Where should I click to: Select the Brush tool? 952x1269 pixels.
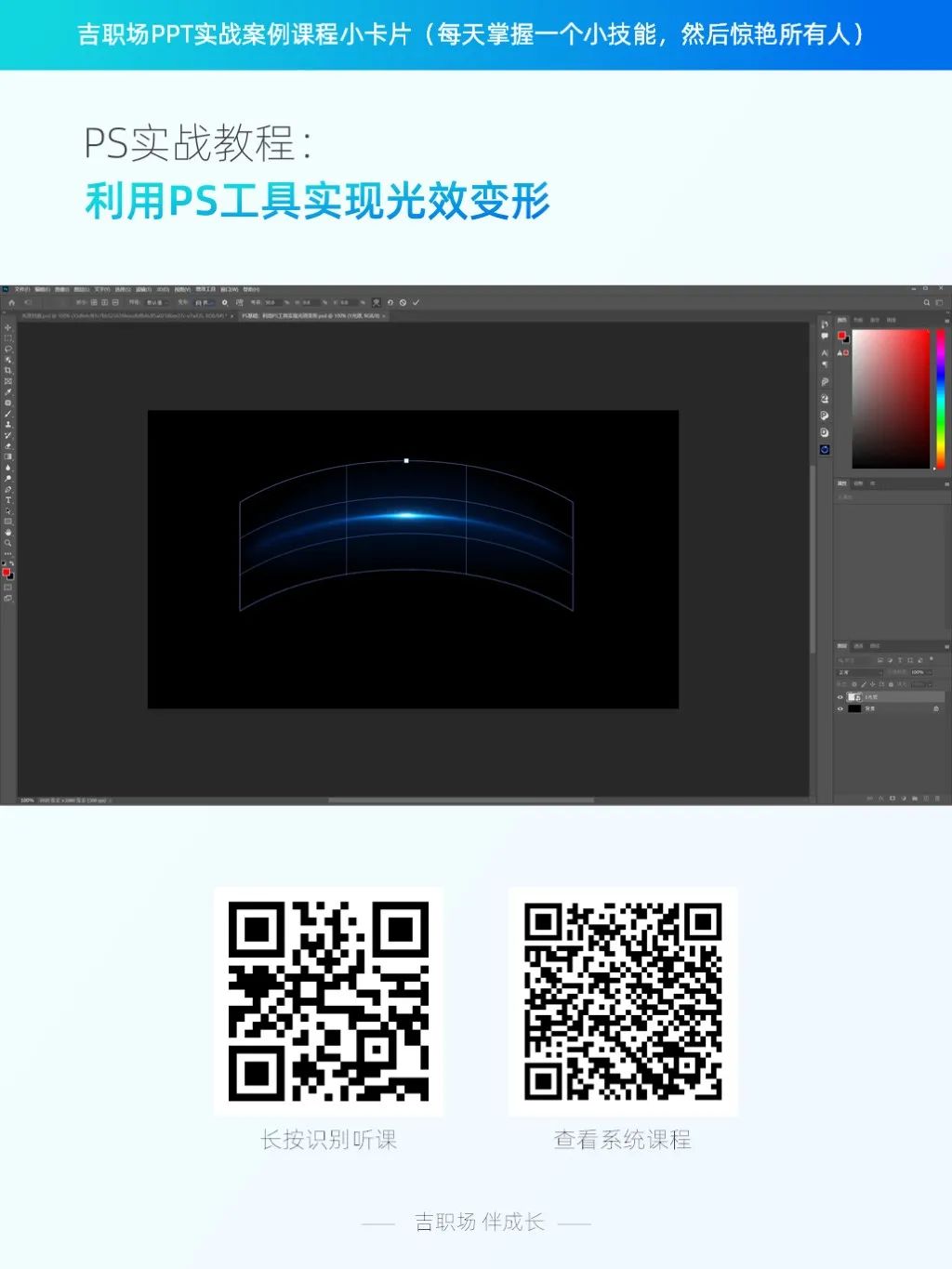click(8, 414)
